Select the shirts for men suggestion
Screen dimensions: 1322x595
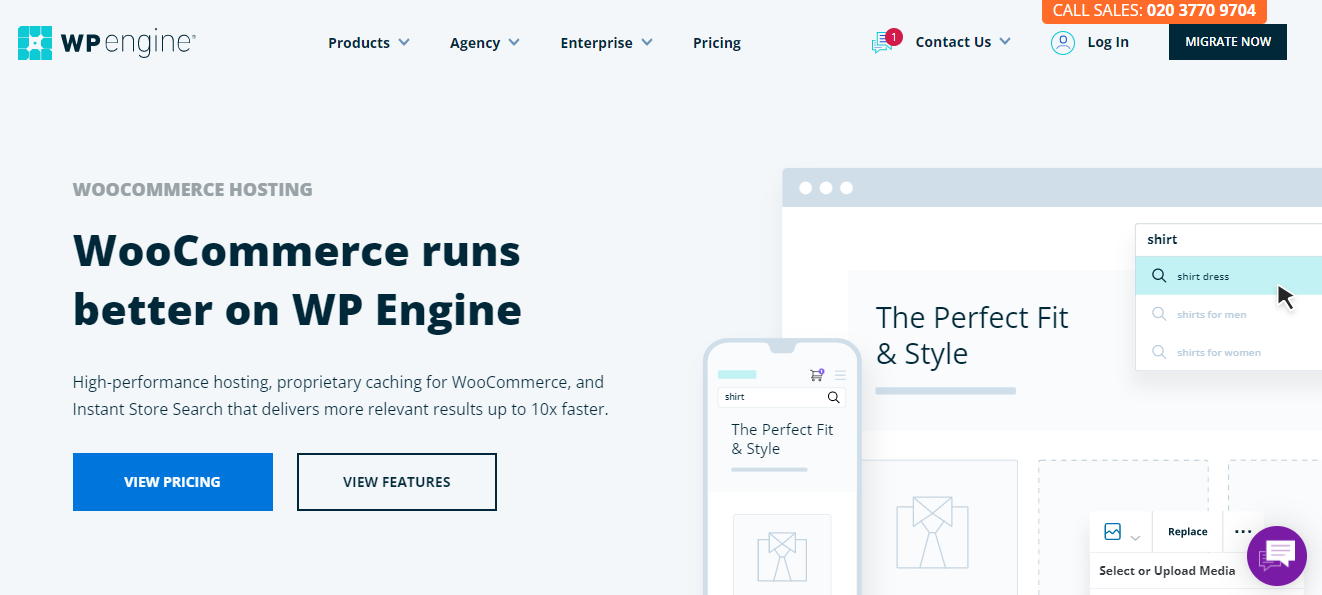[x=1228, y=314]
